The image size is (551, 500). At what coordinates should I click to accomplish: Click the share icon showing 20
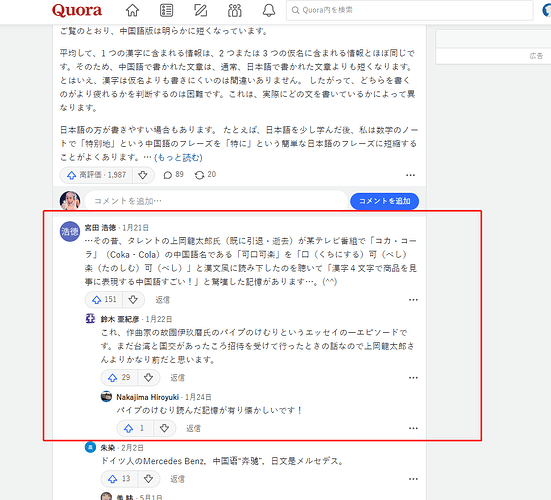pos(205,175)
